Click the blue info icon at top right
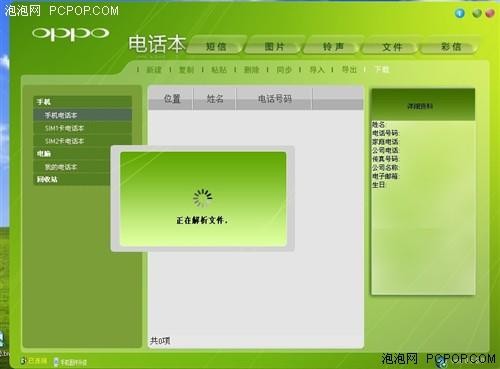The width and height of the screenshot is (500, 369). (460, 13)
